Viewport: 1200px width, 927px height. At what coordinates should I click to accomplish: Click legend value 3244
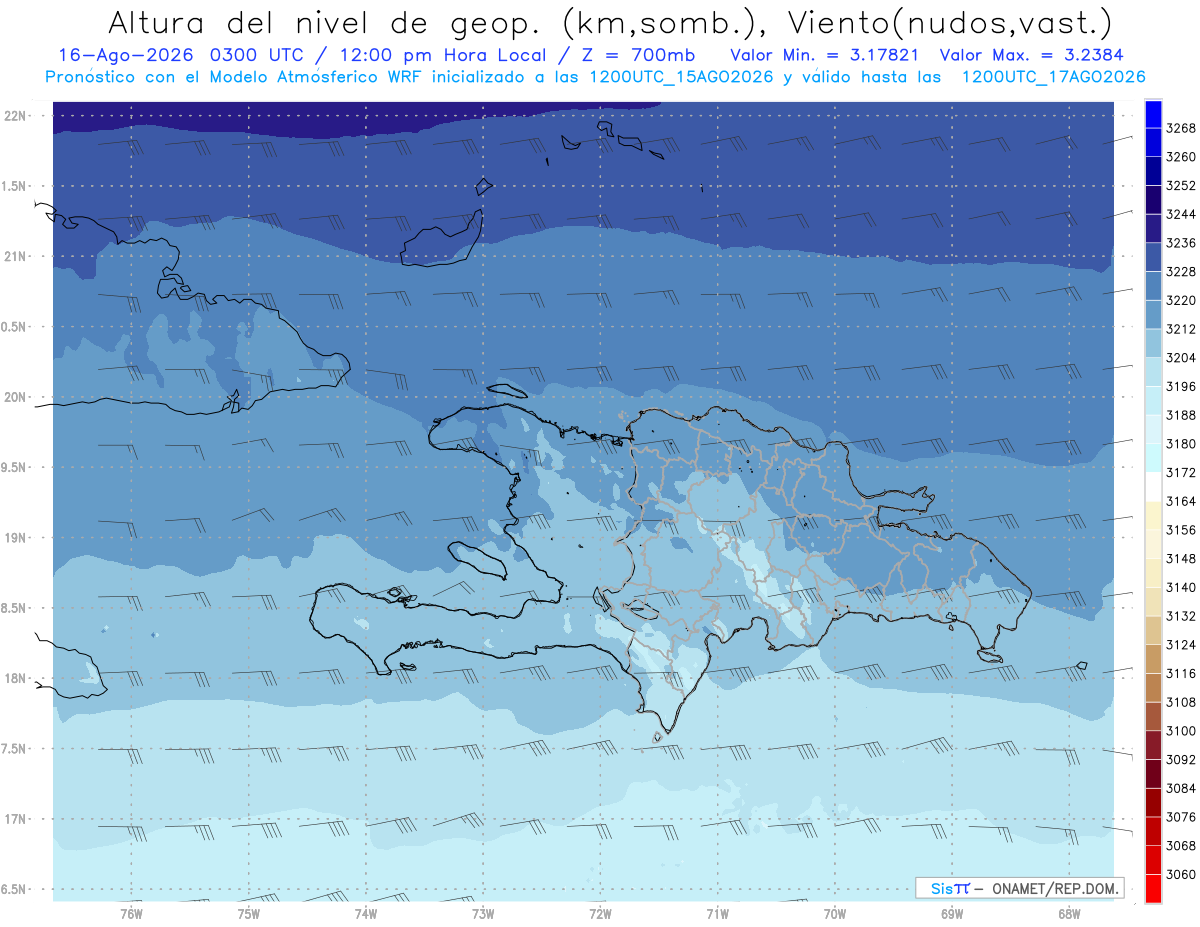(1181, 214)
